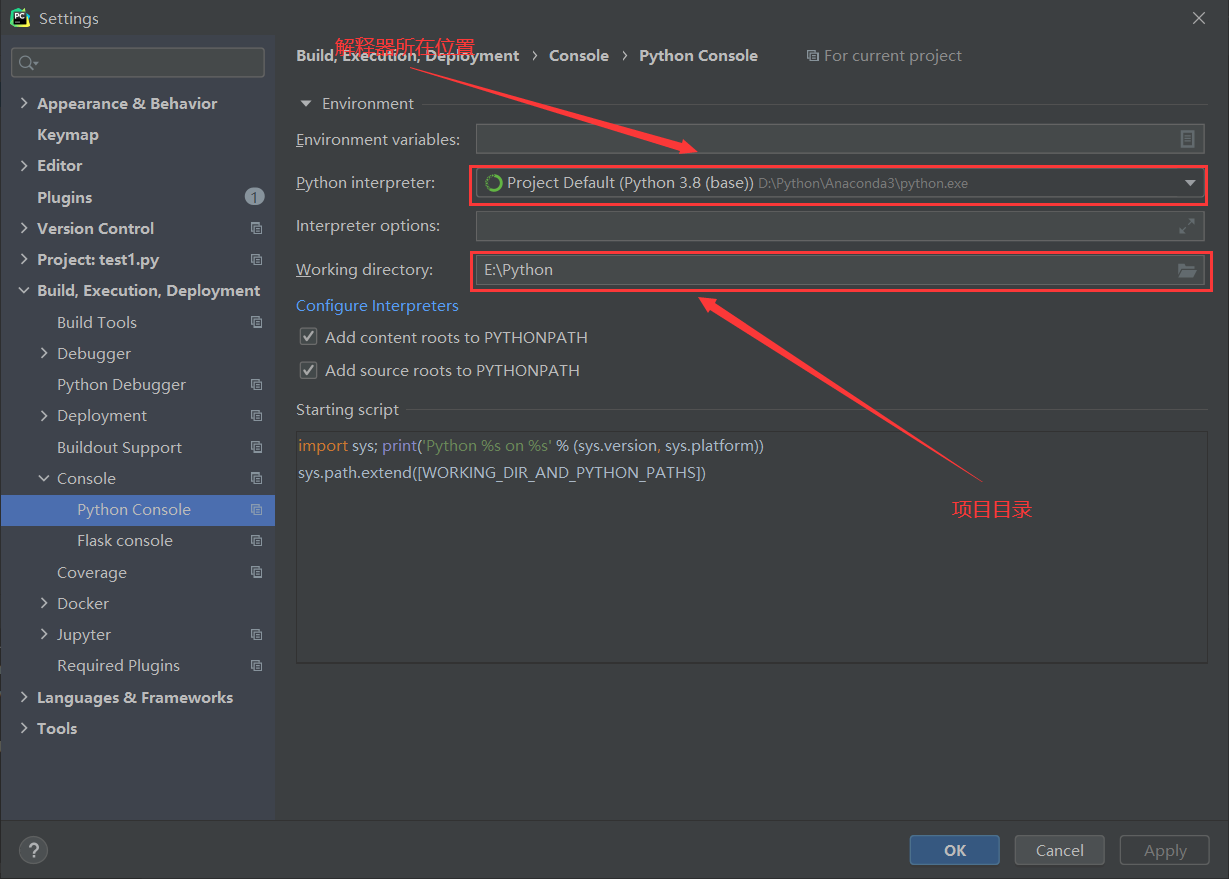Collapse the Environment section

pyautogui.click(x=305, y=103)
